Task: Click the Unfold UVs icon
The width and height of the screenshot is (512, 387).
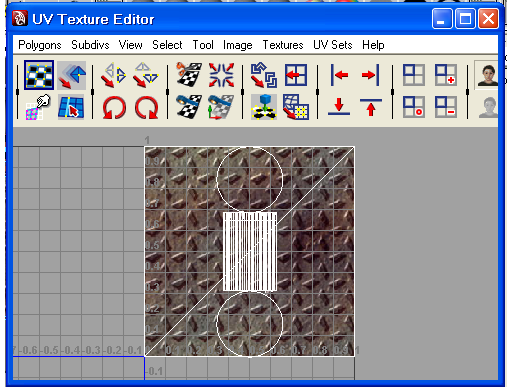Action: point(264,107)
